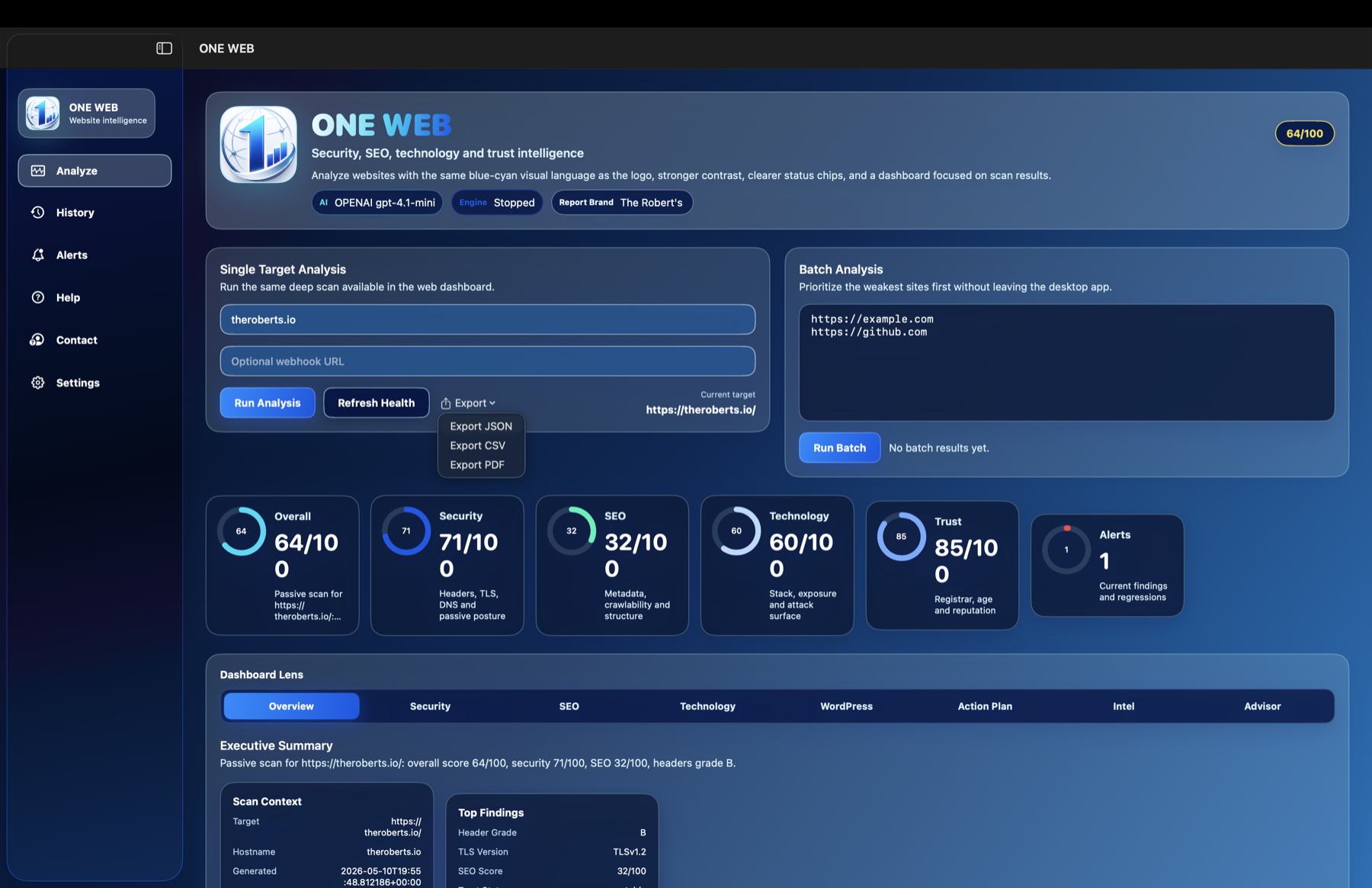1372x888 pixels.
Task: Switch to the WordPress lens tab
Action: coord(846,707)
